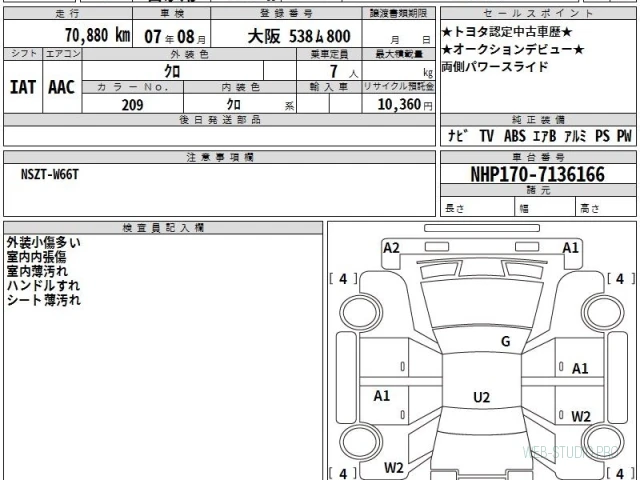The width and height of the screenshot is (640, 480).
Task: Select the recycle deposit 10,360円
Action: (x=404, y=105)
